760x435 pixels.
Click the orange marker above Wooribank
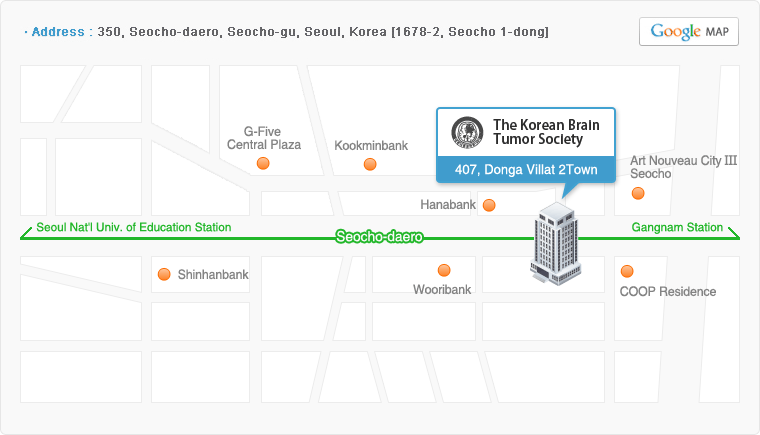click(x=444, y=270)
